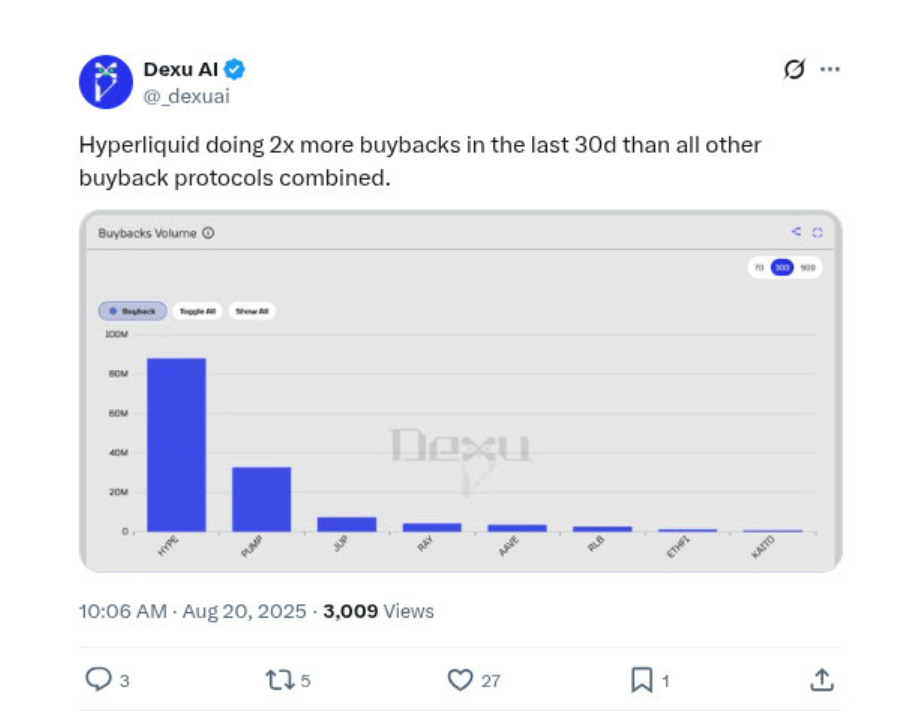Repost this tweet using the retweet icon
The height and width of the screenshot is (724, 912).
pos(279,680)
